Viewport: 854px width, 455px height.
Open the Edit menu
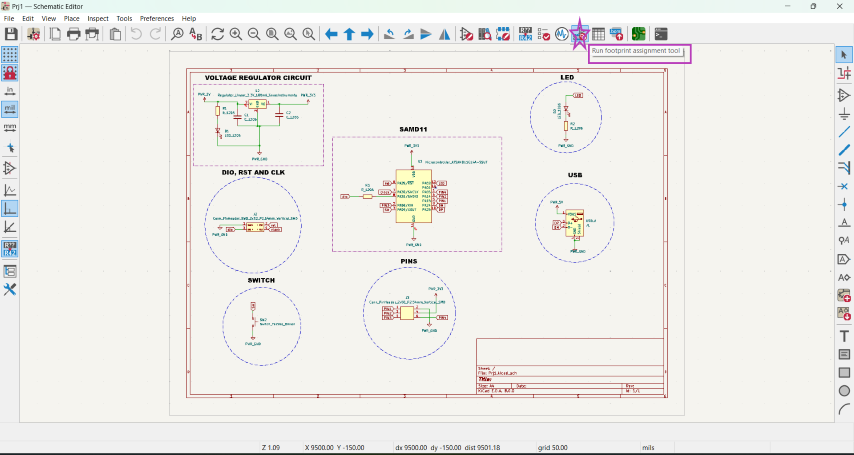point(28,18)
